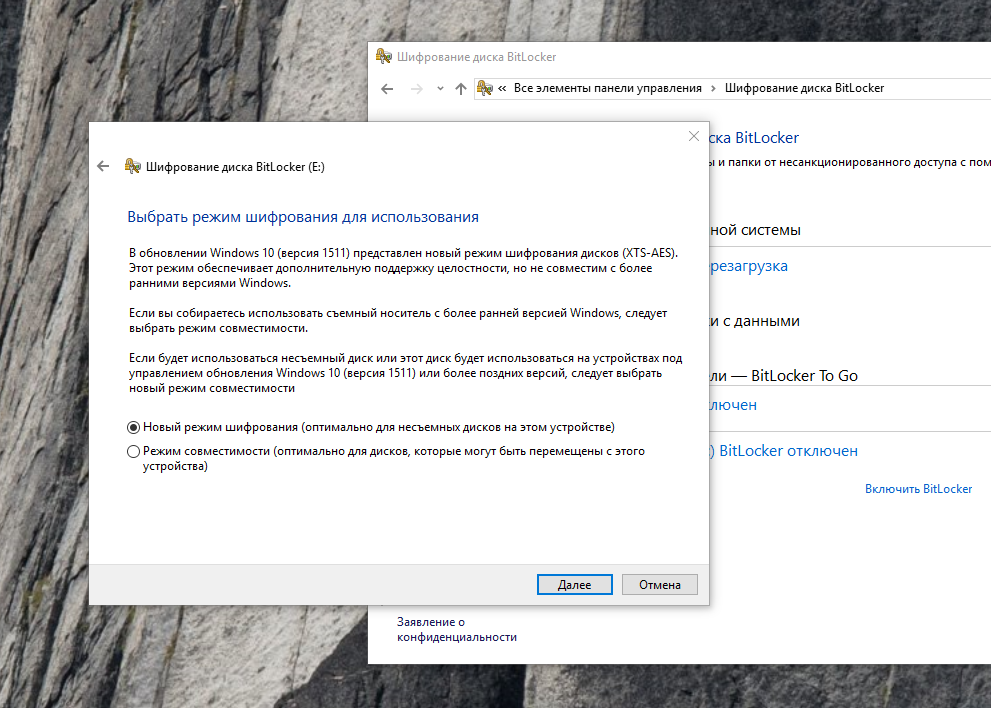The width and height of the screenshot is (991, 708).
Task: Open recent locations dropdown in Control Panel
Action: 440,88
